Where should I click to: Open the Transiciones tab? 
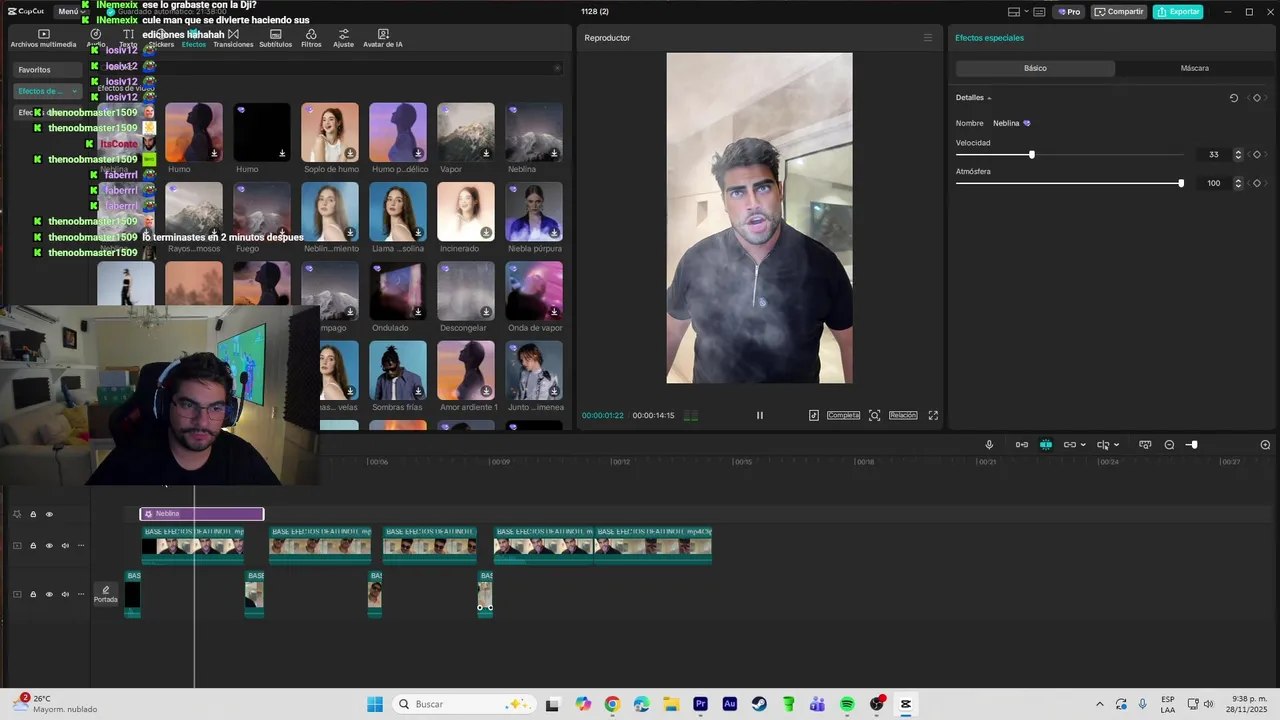[x=233, y=38]
